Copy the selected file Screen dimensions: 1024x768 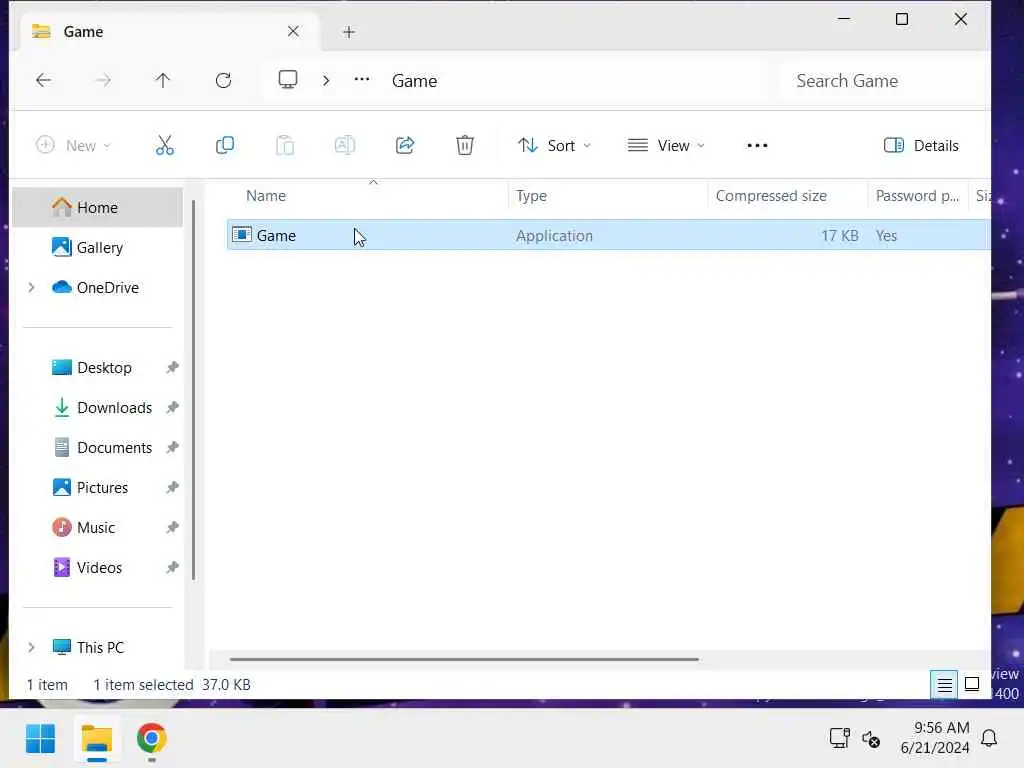tap(225, 145)
